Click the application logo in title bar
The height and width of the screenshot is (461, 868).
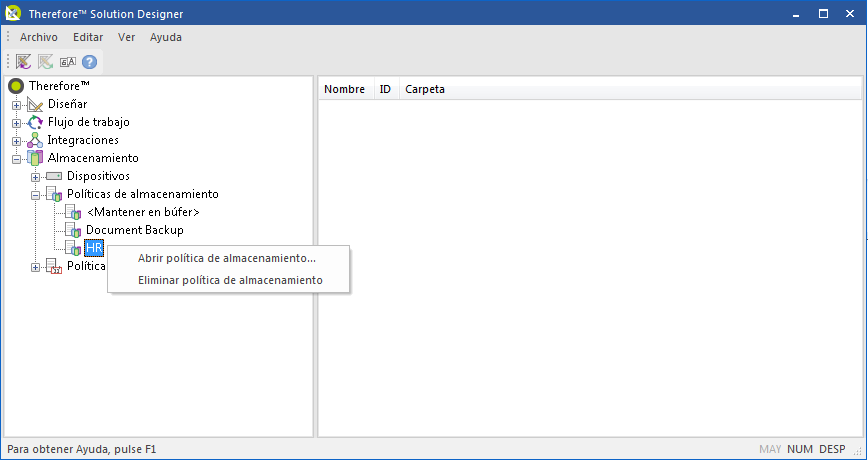pos(13,13)
